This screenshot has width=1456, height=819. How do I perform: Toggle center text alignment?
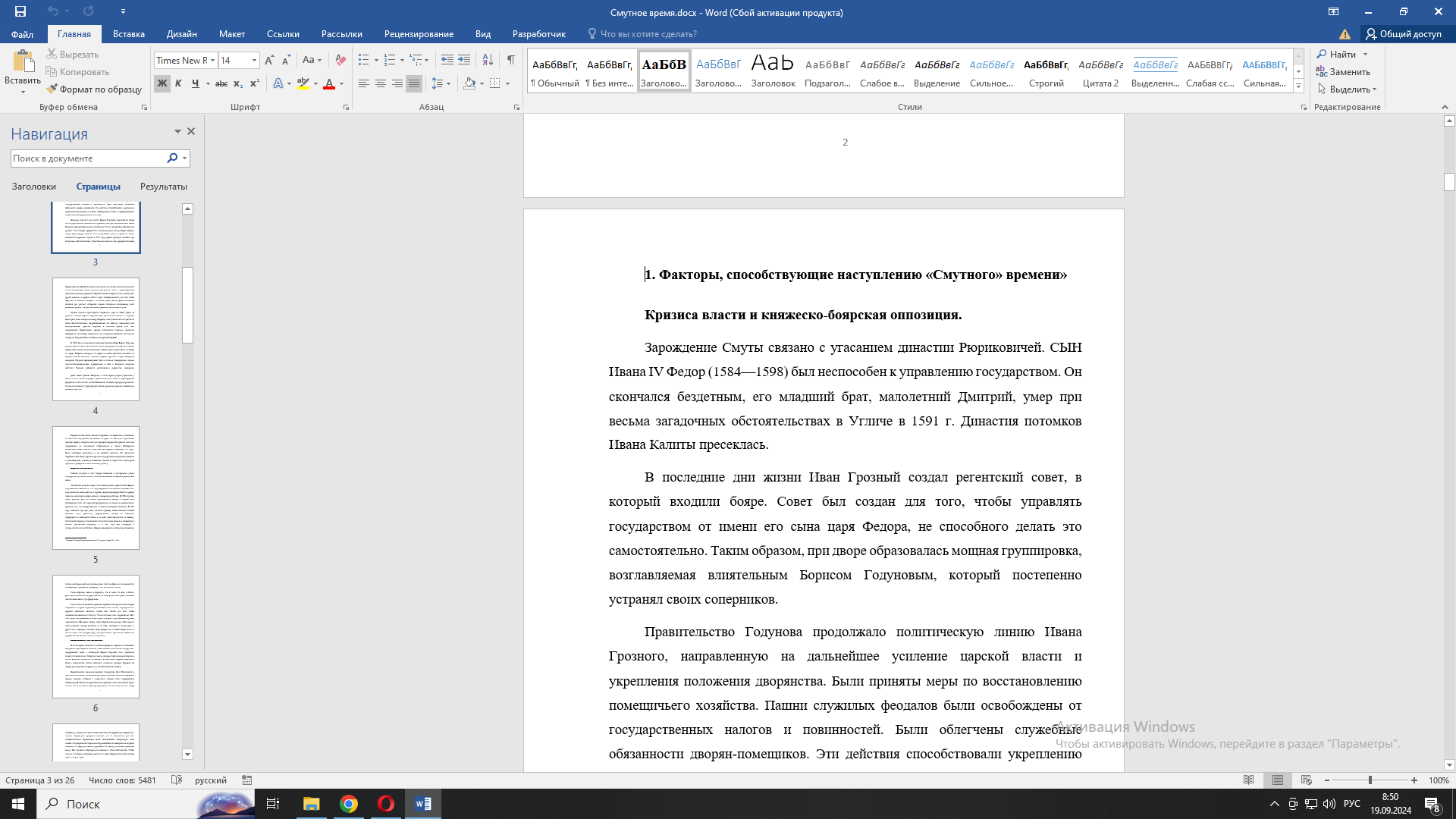coord(380,83)
